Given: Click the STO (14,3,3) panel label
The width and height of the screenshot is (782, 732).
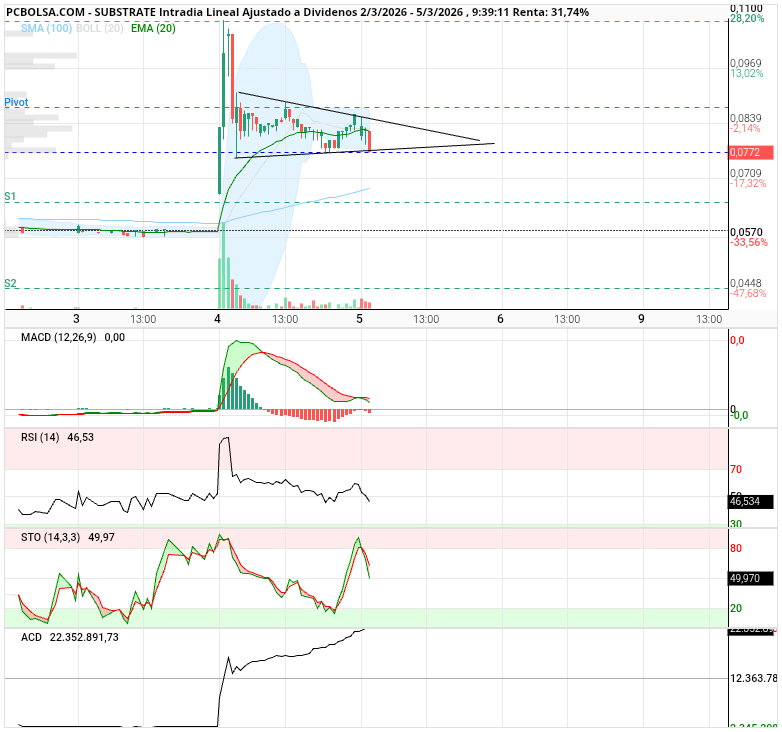Looking at the screenshot, I should pyautogui.click(x=51, y=537).
